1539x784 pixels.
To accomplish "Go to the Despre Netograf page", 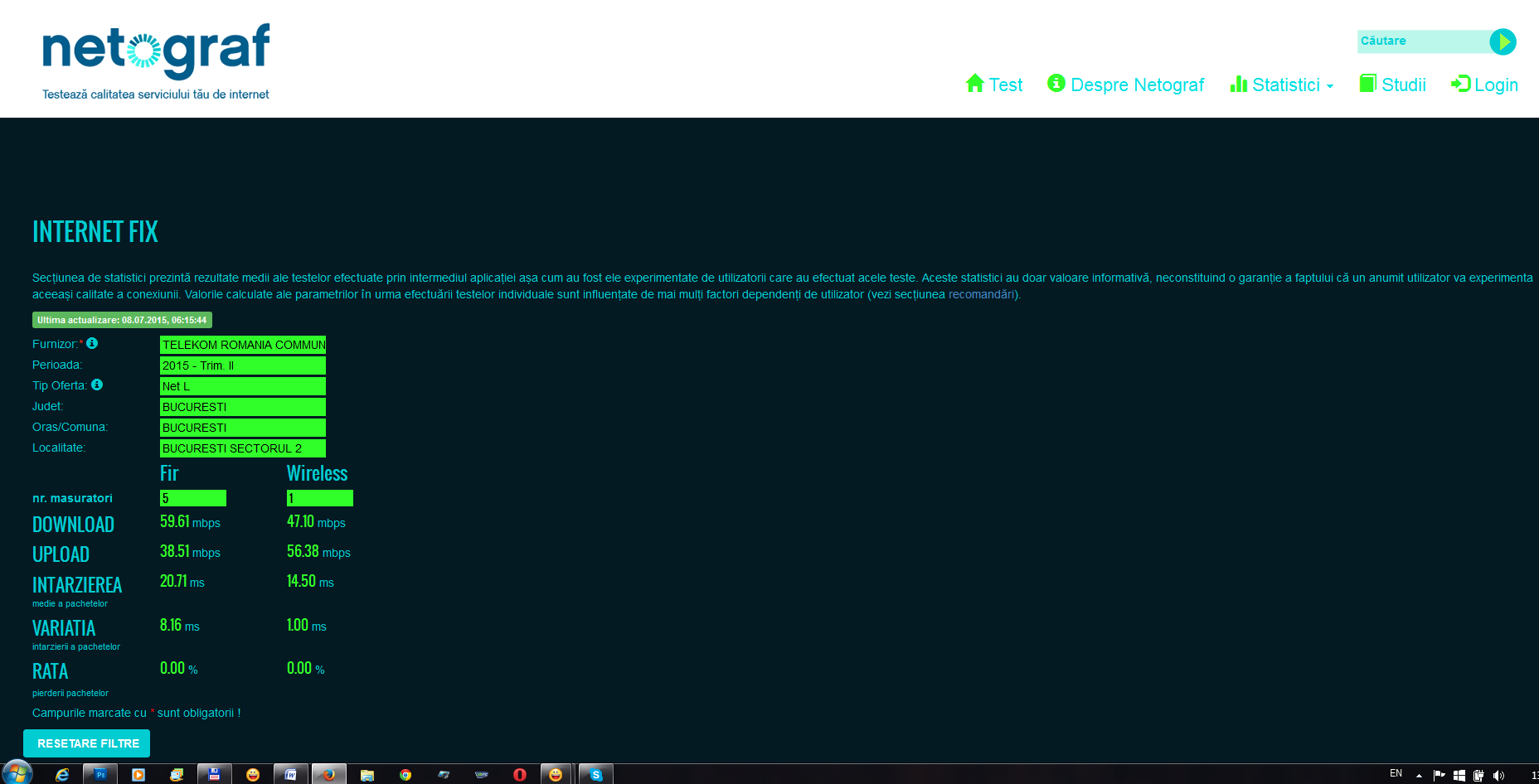I will (1126, 85).
